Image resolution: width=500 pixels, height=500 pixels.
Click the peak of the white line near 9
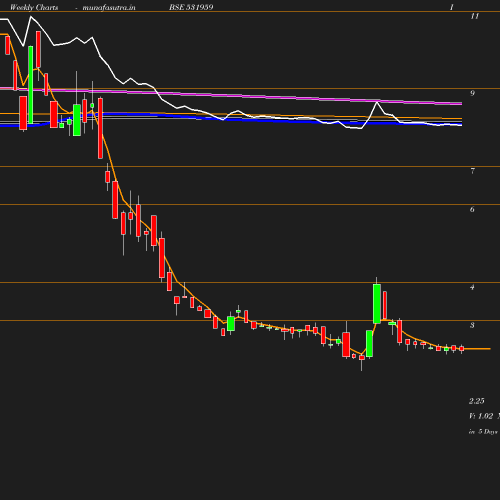(x=377, y=102)
